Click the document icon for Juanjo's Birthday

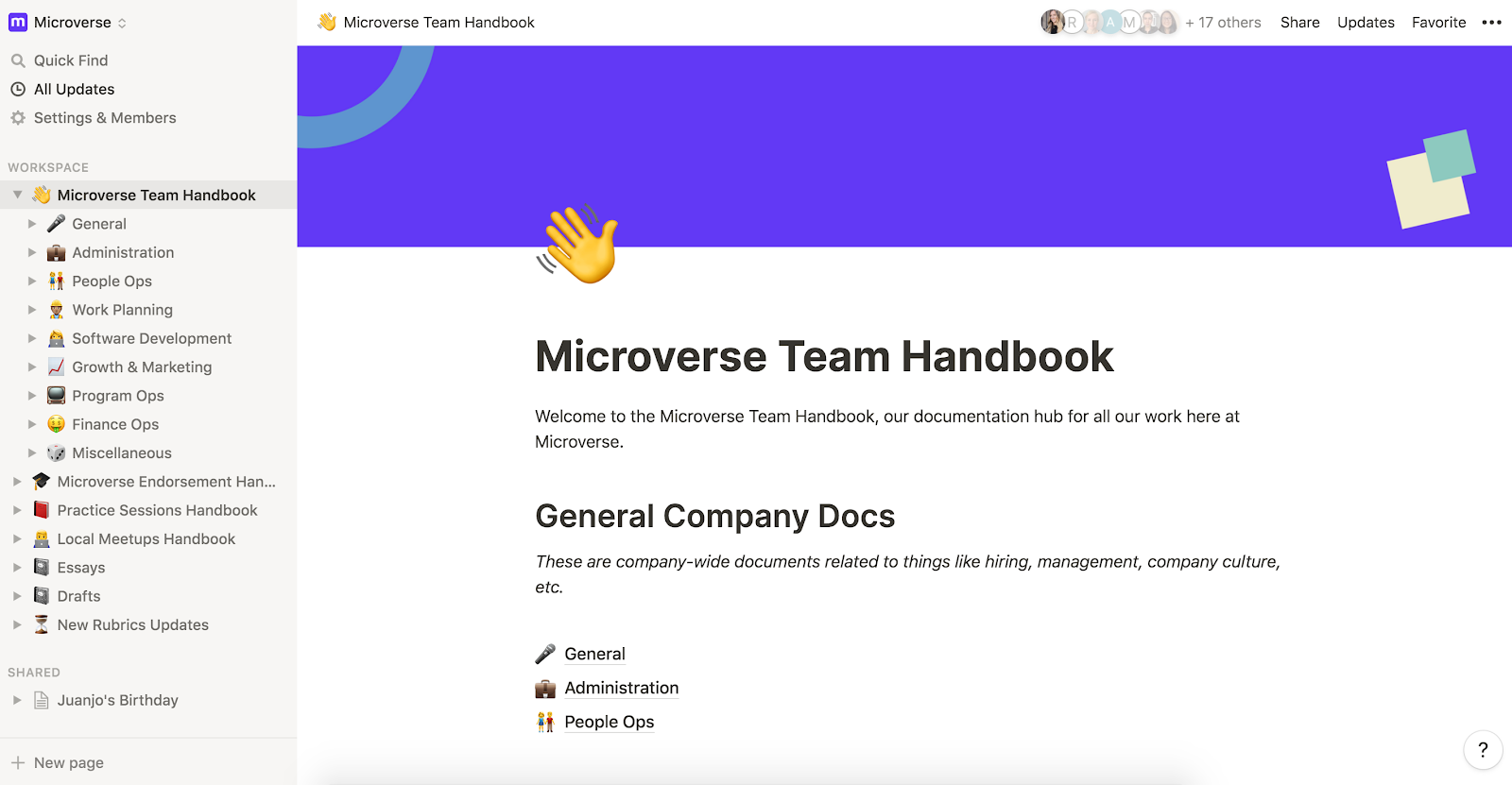[x=42, y=700]
